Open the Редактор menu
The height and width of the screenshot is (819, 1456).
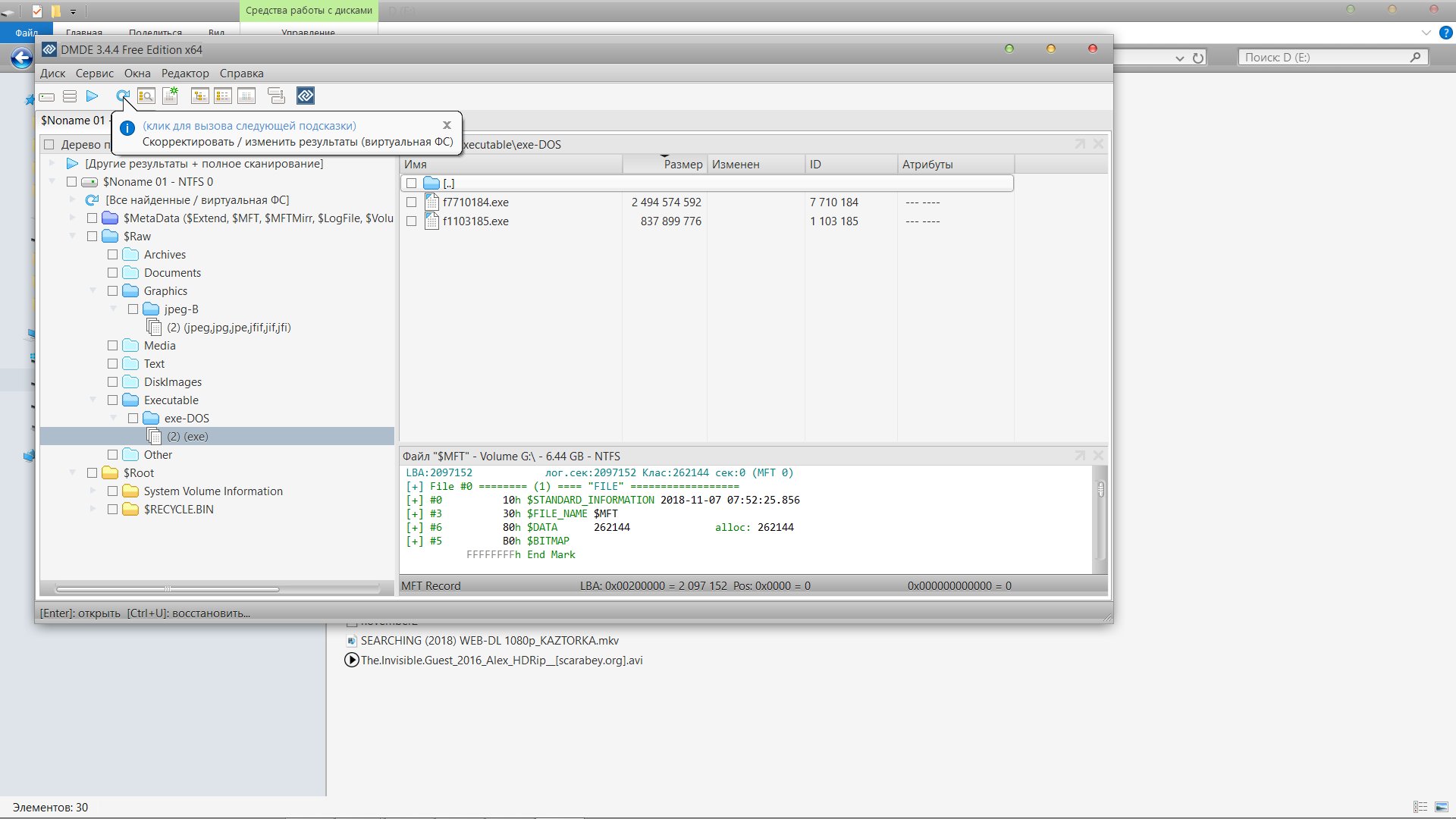click(185, 74)
